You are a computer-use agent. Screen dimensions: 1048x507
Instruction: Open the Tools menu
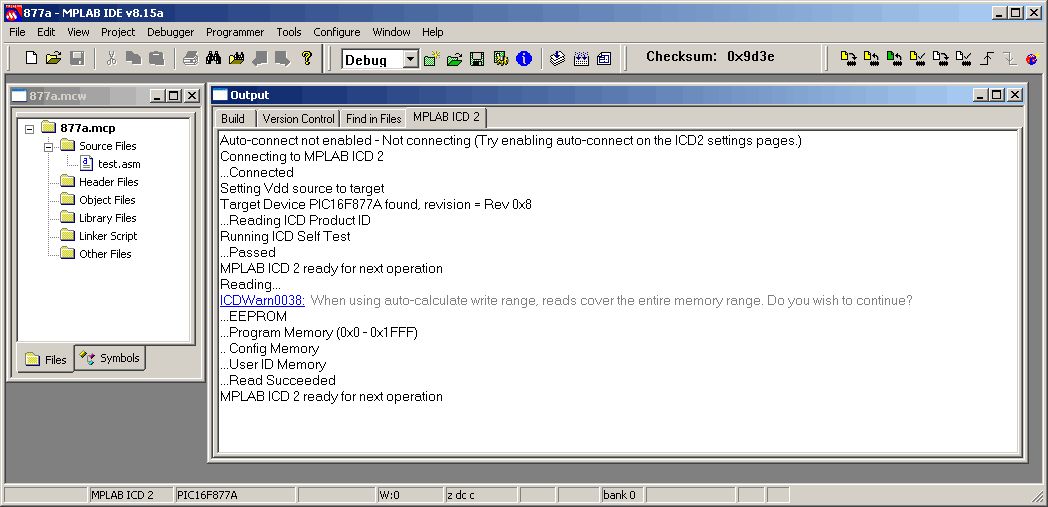[289, 32]
